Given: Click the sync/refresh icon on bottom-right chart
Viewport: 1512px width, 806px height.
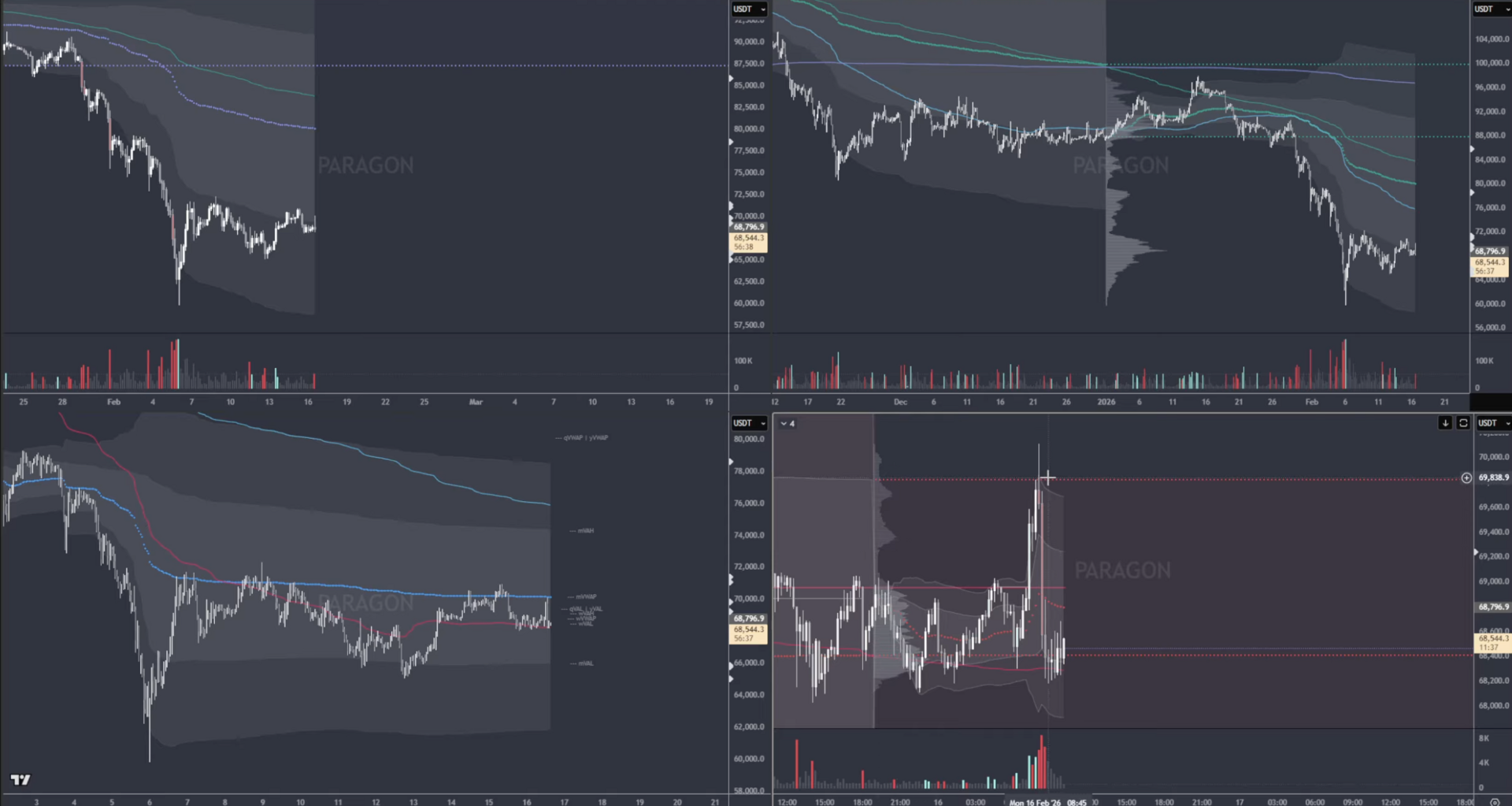Looking at the screenshot, I should point(1463,423).
